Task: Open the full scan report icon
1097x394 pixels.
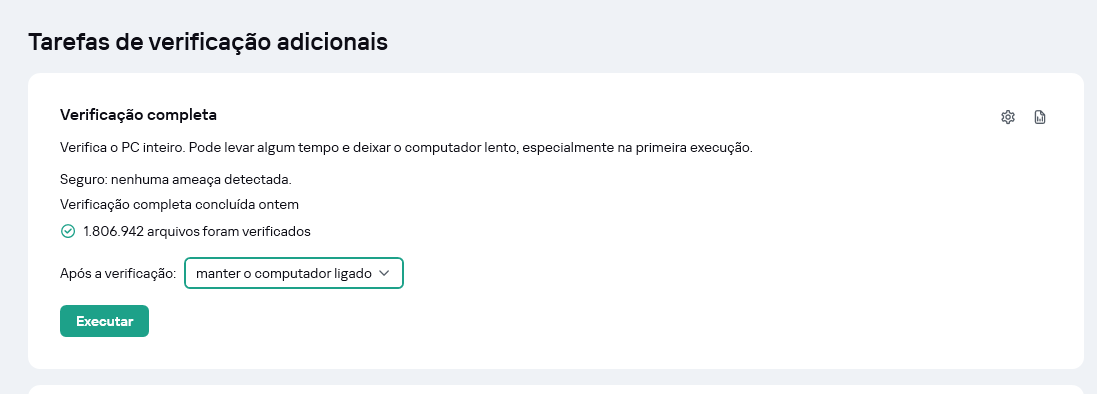Action: coord(1040,117)
